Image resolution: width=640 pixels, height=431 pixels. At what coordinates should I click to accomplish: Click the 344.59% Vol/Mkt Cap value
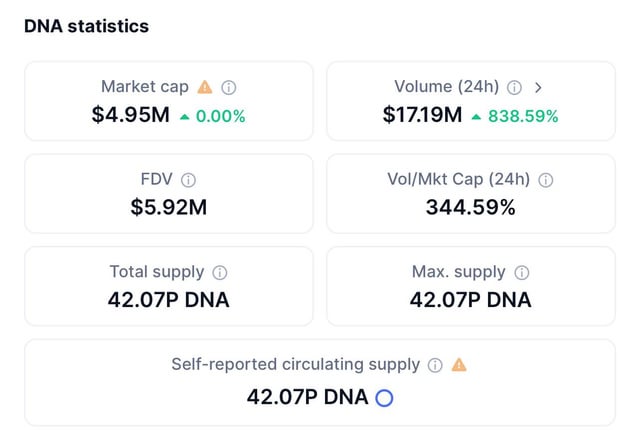[x=471, y=208]
